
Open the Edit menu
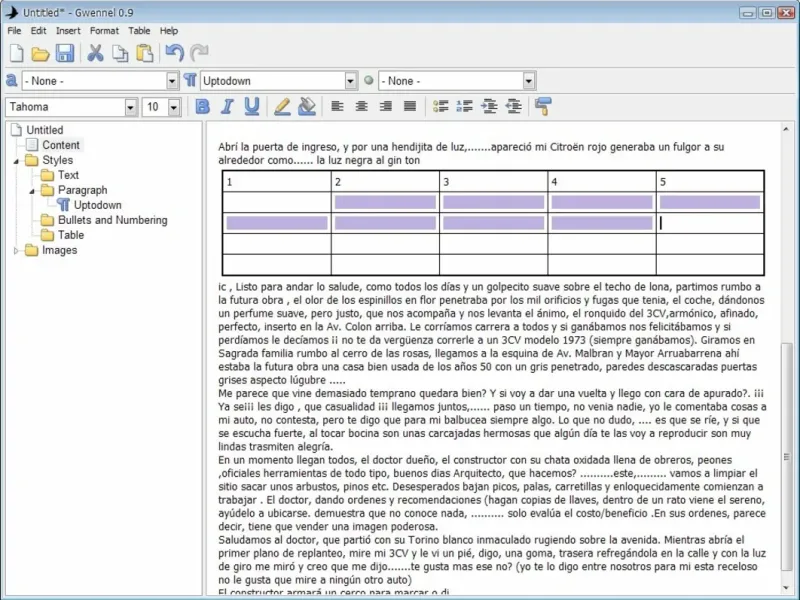pyautogui.click(x=38, y=31)
